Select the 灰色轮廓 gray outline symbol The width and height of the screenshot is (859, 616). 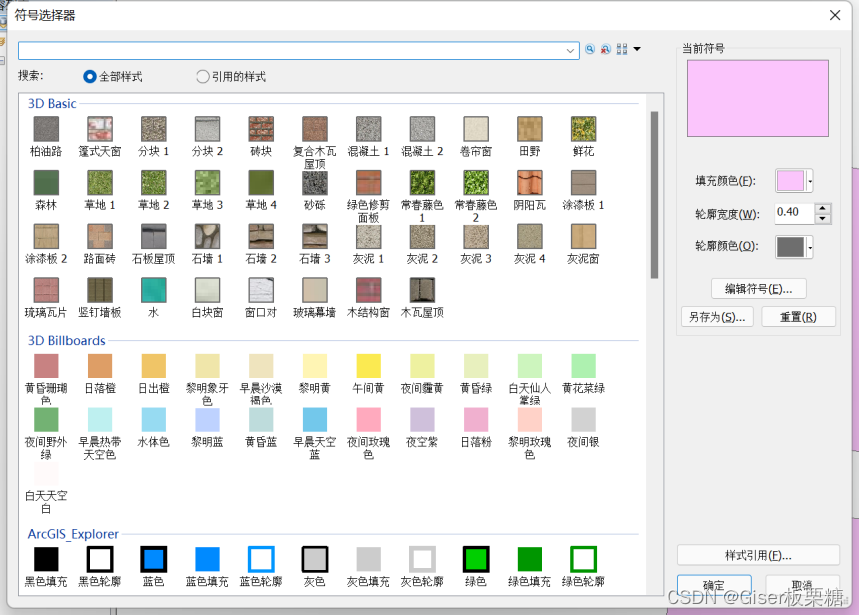pos(422,559)
